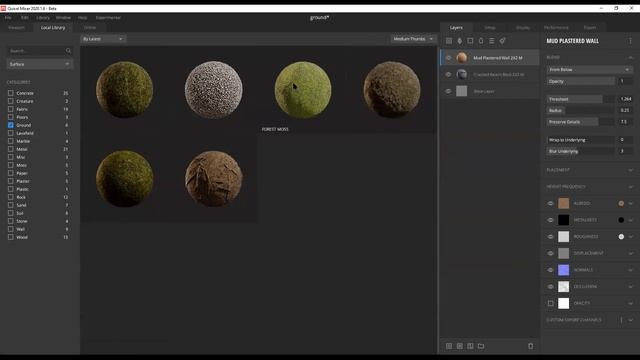Click the droplet icon in layers toolbar
This screenshot has height=360, width=640.
(x=460, y=41)
